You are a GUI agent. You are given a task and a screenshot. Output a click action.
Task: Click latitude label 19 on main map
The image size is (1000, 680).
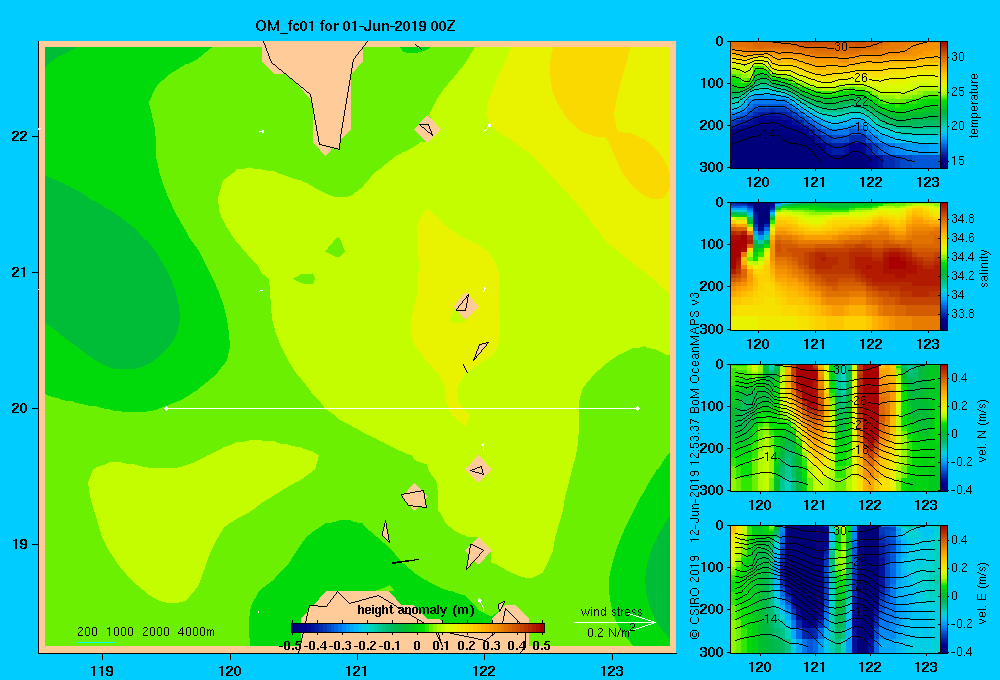click(19, 544)
